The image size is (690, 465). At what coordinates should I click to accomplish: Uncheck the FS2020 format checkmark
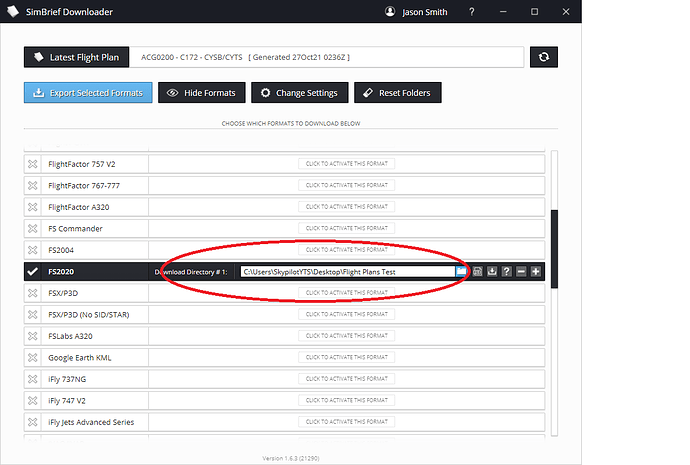tap(32, 271)
